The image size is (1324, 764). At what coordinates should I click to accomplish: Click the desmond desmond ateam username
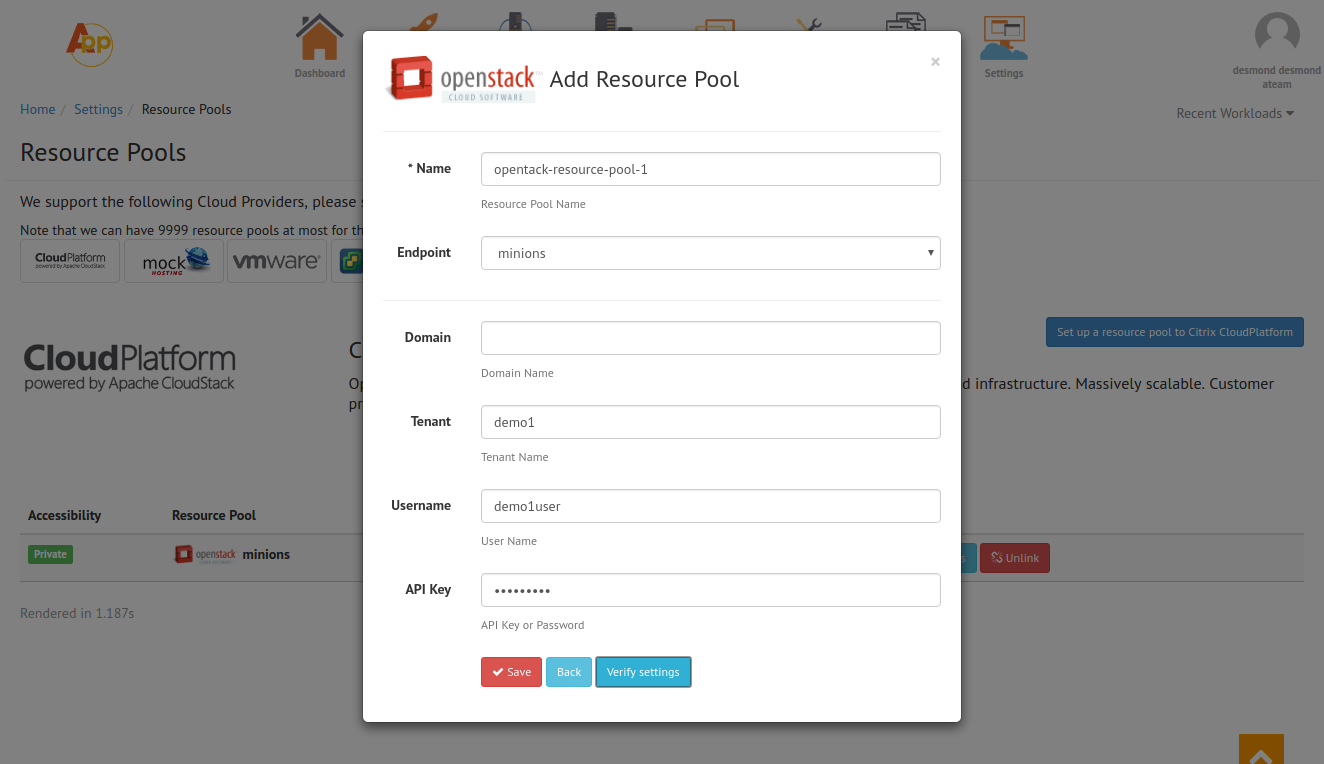pyautogui.click(x=1277, y=78)
